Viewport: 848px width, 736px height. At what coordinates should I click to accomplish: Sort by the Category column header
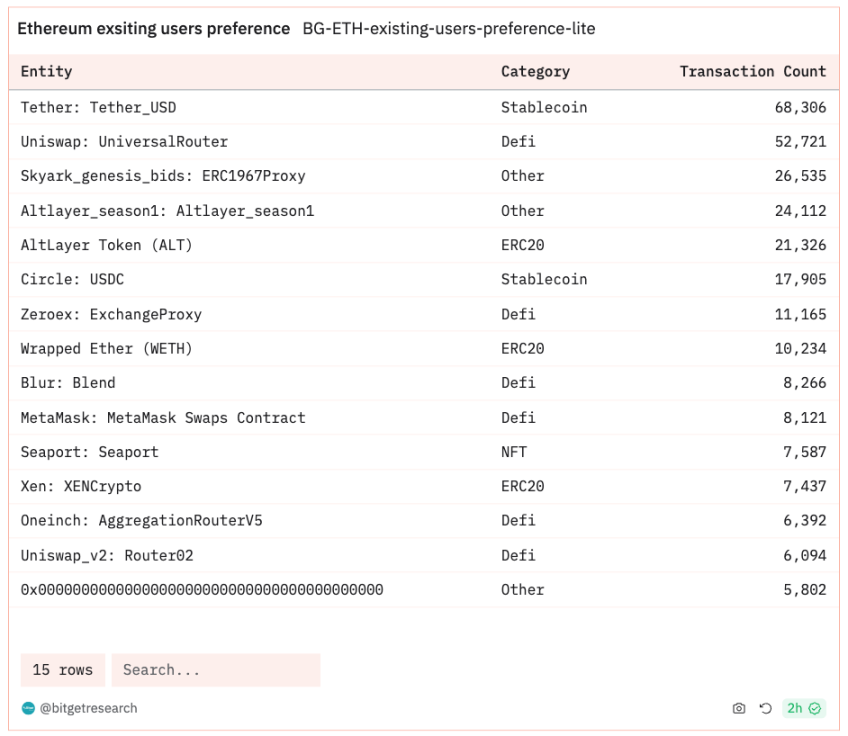coord(535,71)
